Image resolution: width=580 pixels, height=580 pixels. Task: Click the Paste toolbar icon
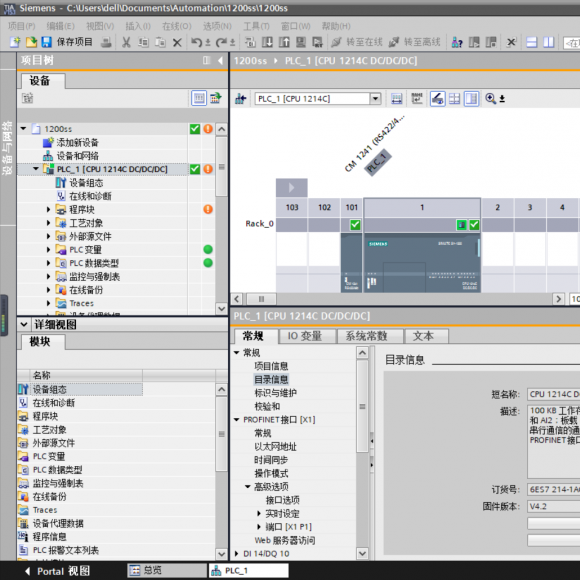[x=160, y=42]
